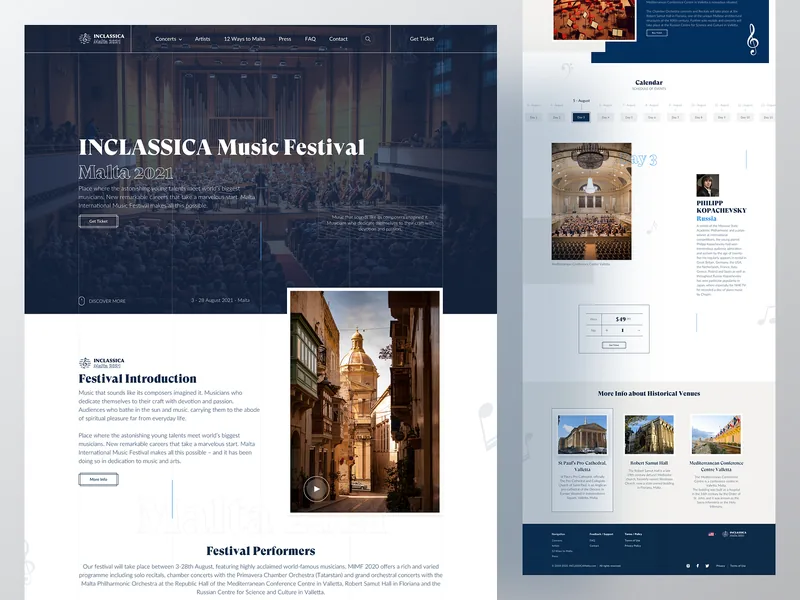Screen dimensions: 800x600
Task: Select Day 9 in the calendar
Action: point(721,117)
